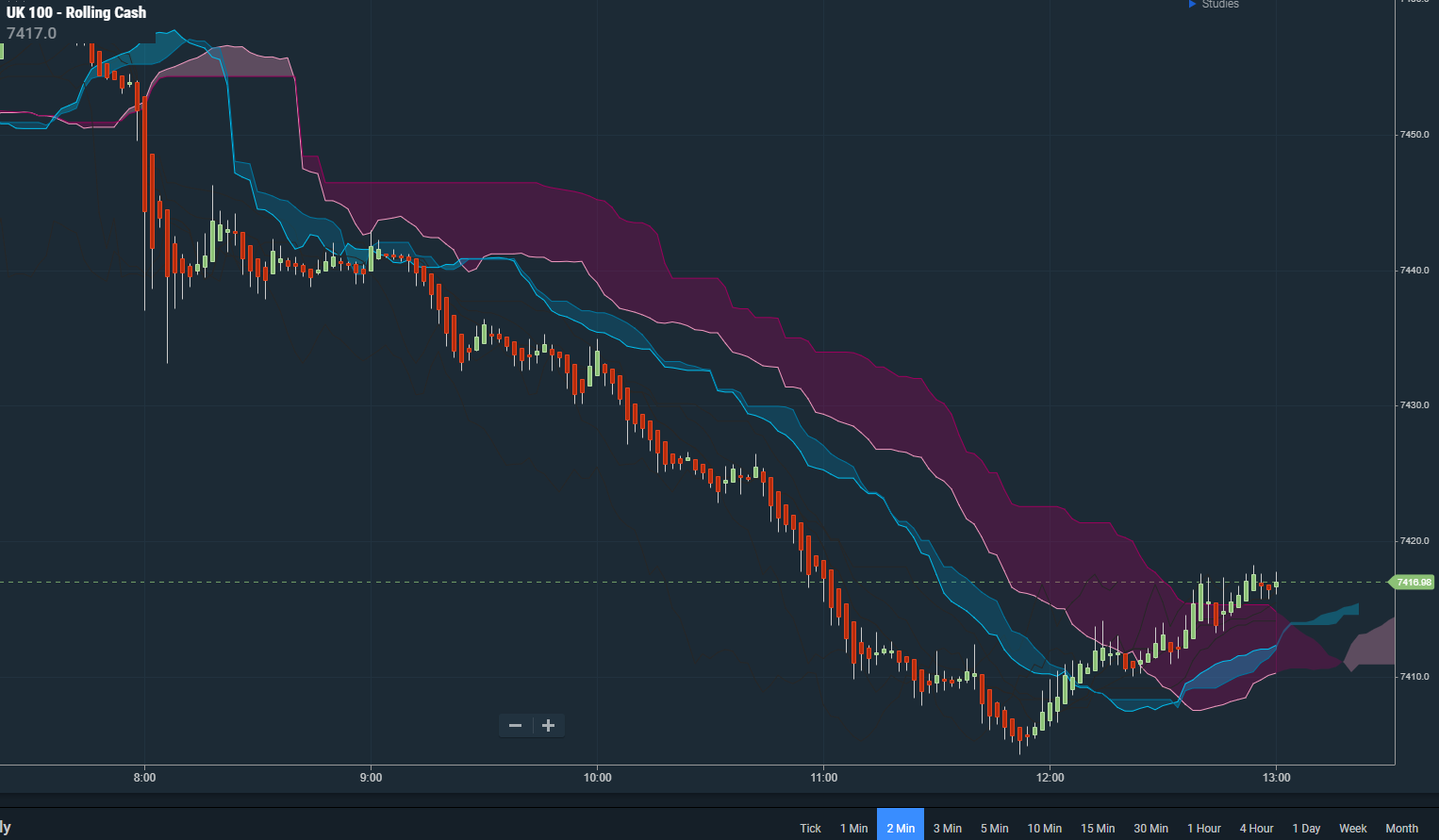Select the 3 Min timeframe
The height and width of the screenshot is (840, 1439).
pyautogui.click(x=948, y=828)
